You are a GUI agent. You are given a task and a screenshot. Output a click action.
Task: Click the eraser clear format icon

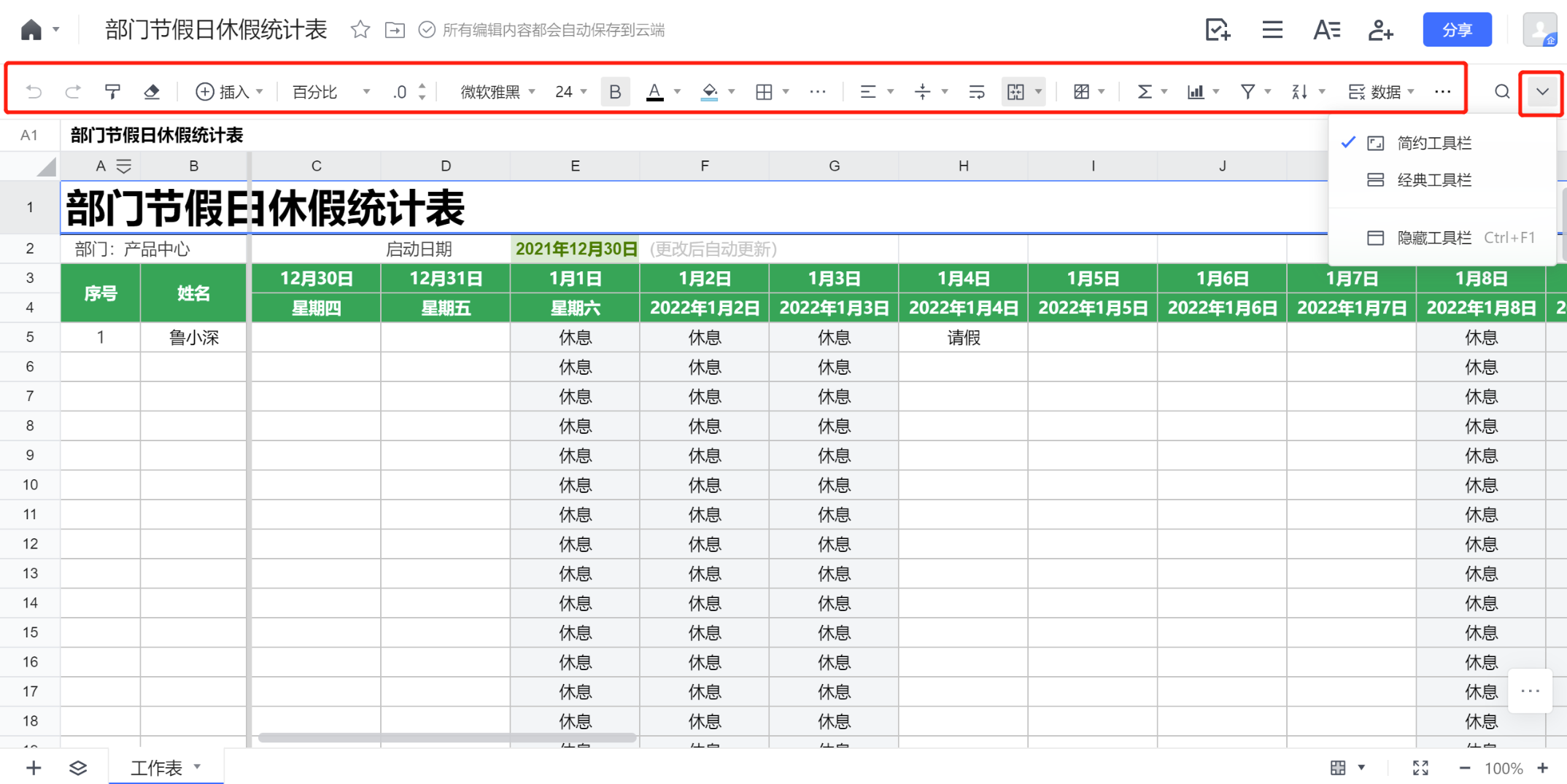(152, 92)
